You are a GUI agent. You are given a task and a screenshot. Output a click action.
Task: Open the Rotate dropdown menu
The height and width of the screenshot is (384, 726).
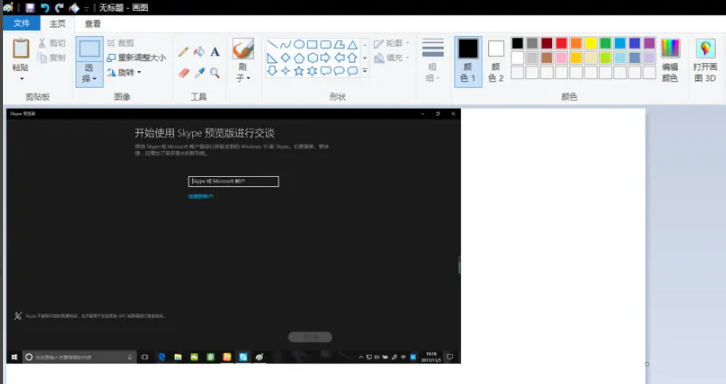pos(124,73)
